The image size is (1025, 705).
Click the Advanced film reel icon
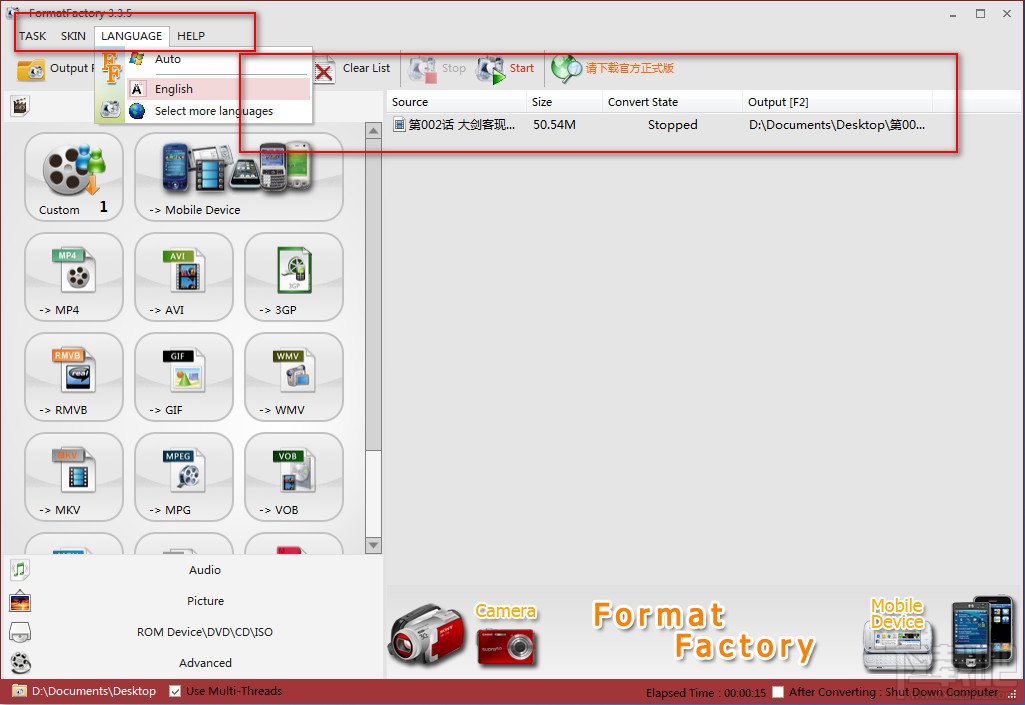click(x=20, y=663)
